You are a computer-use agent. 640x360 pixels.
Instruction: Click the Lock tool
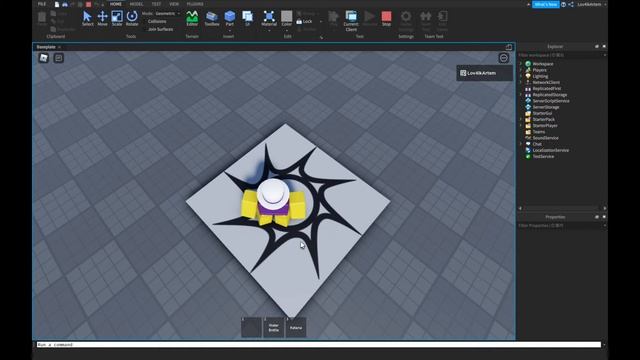pos(304,21)
